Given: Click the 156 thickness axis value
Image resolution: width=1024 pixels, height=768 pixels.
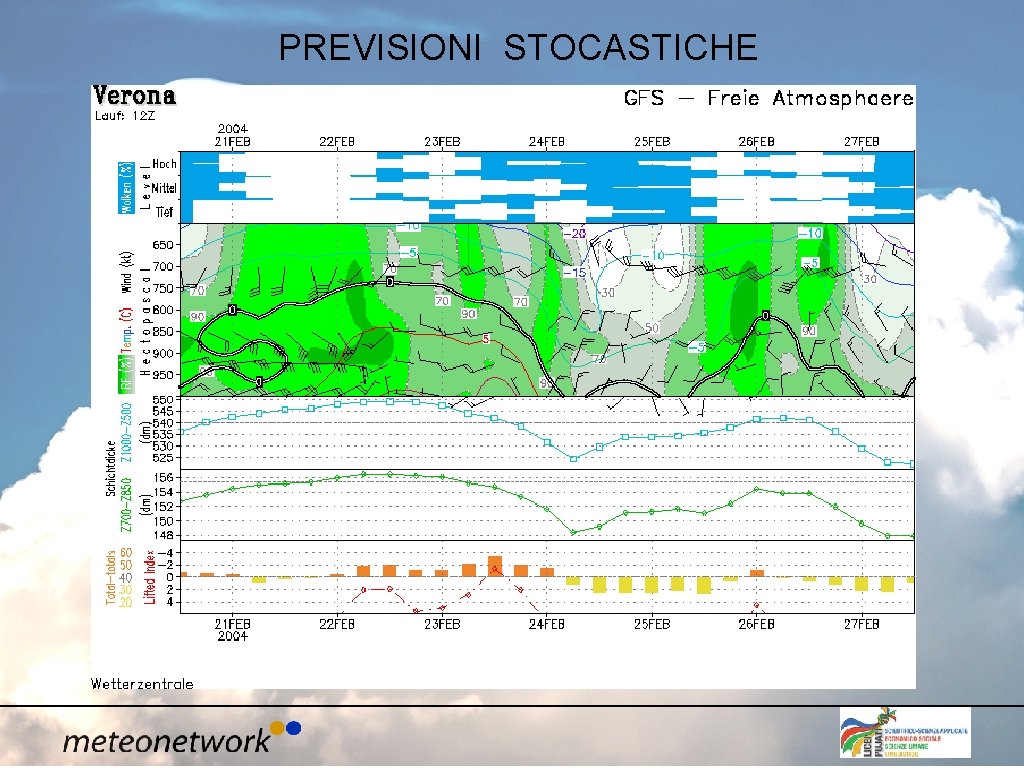Looking at the screenshot, I should (163, 478).
